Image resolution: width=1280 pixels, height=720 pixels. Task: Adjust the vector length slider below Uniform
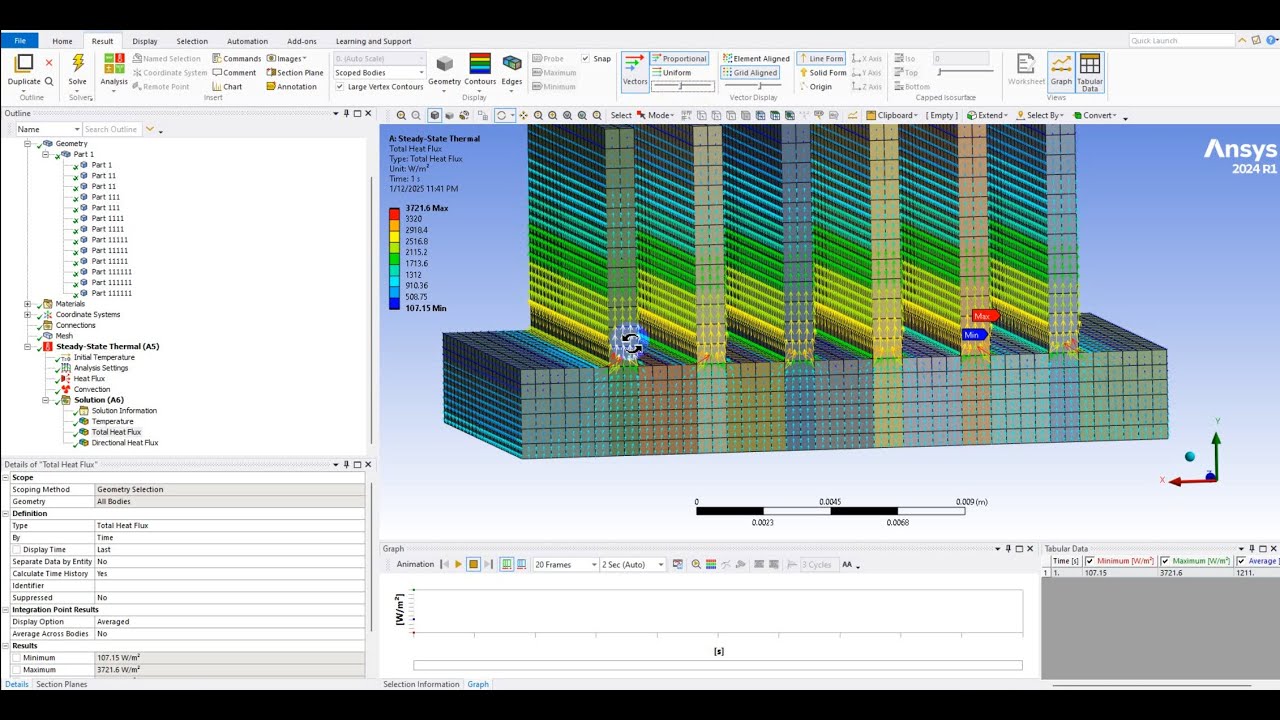[x=683, y=87]
